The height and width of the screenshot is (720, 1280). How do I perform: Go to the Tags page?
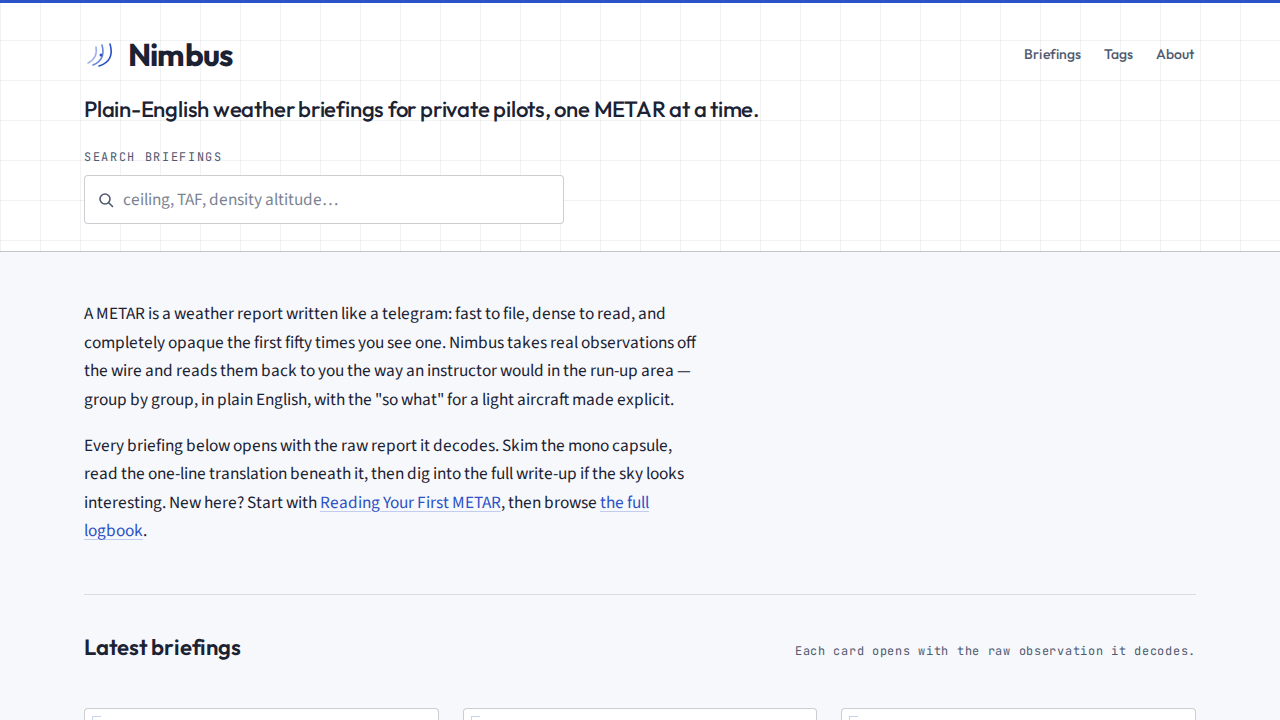pos(1118,54)
